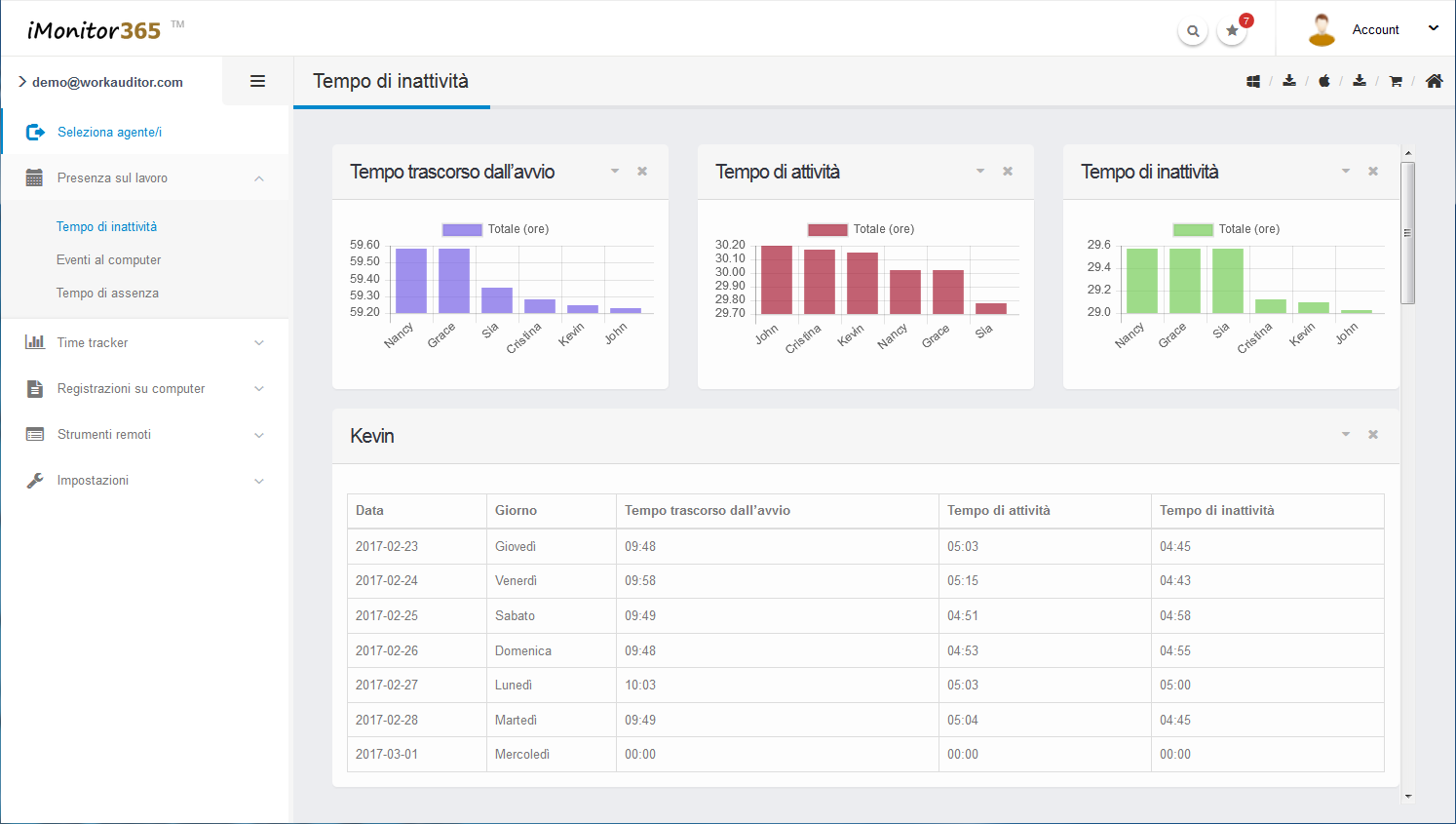The width and height of the screenshot is (1456, 824).
Task: Open the Account dropdown
Action: [x=1375, y=30]
